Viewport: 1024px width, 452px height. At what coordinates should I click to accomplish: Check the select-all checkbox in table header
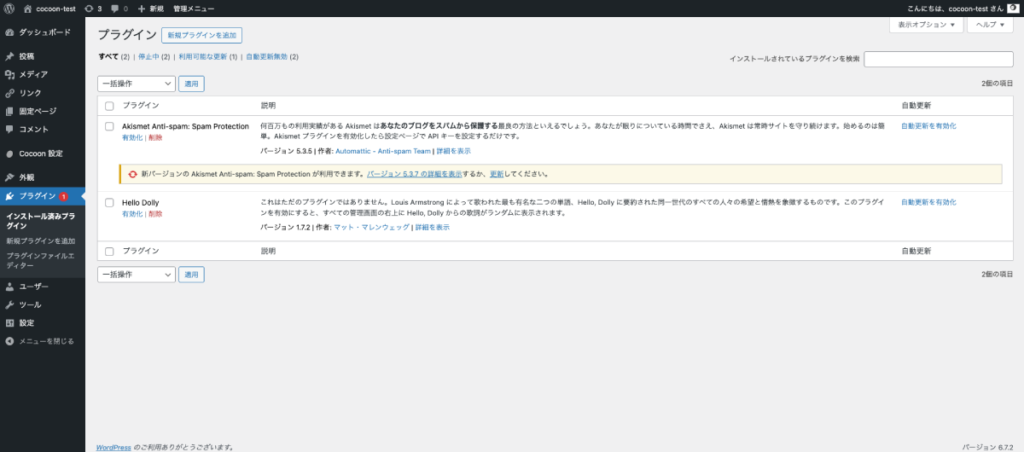click(x=109, y=106)
